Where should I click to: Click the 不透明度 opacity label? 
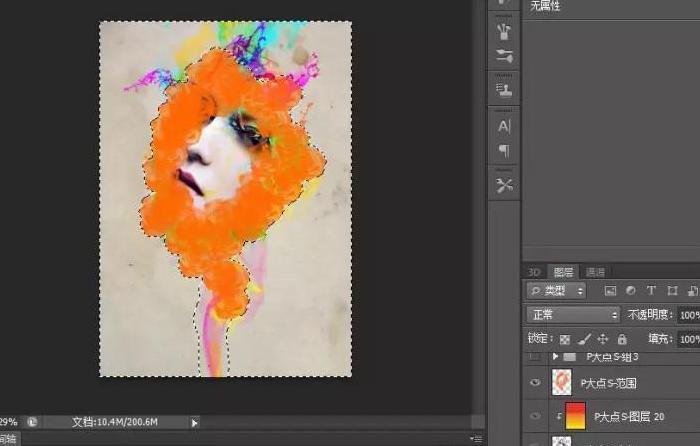[650, 315]
